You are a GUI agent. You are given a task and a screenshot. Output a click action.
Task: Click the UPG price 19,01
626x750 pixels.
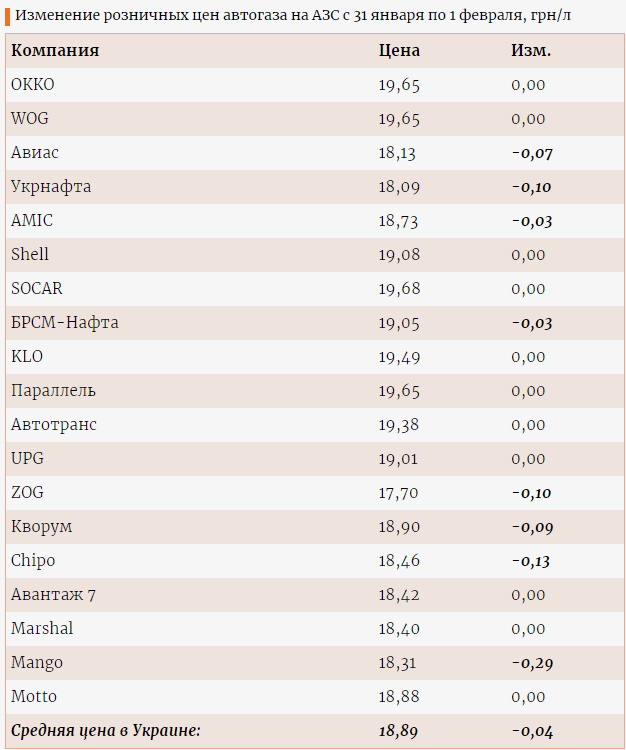point(399,459)
